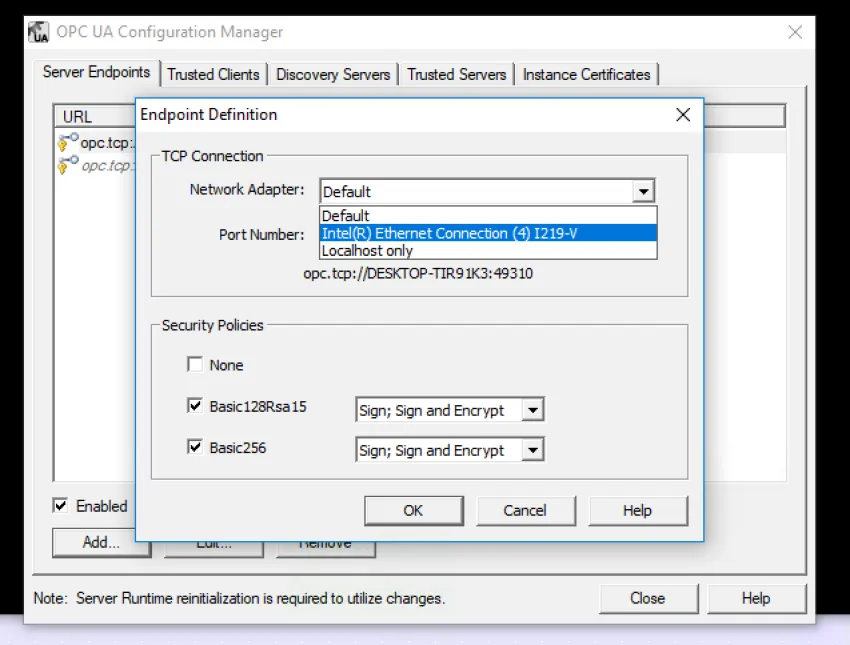Click the Basic128Rsa15 policy label
Screen dimensions: 850x645
[258, 407]
